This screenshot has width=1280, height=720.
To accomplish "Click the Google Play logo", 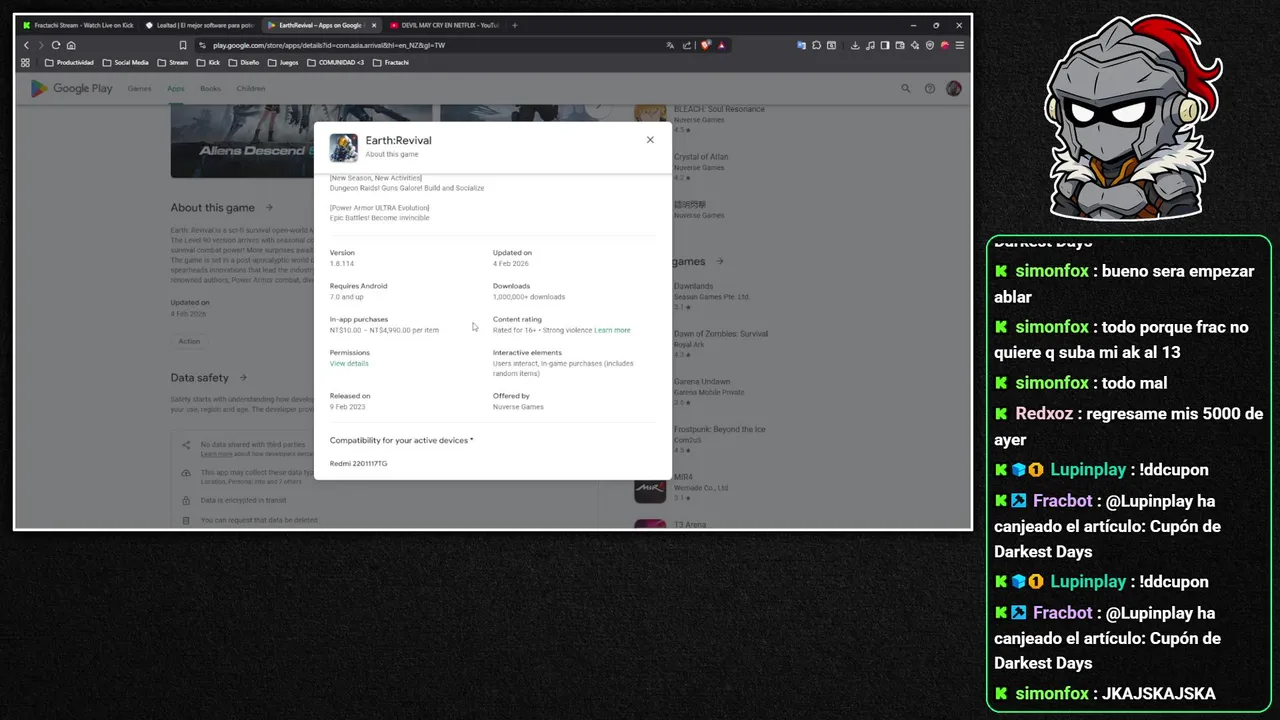I will 71,88.
